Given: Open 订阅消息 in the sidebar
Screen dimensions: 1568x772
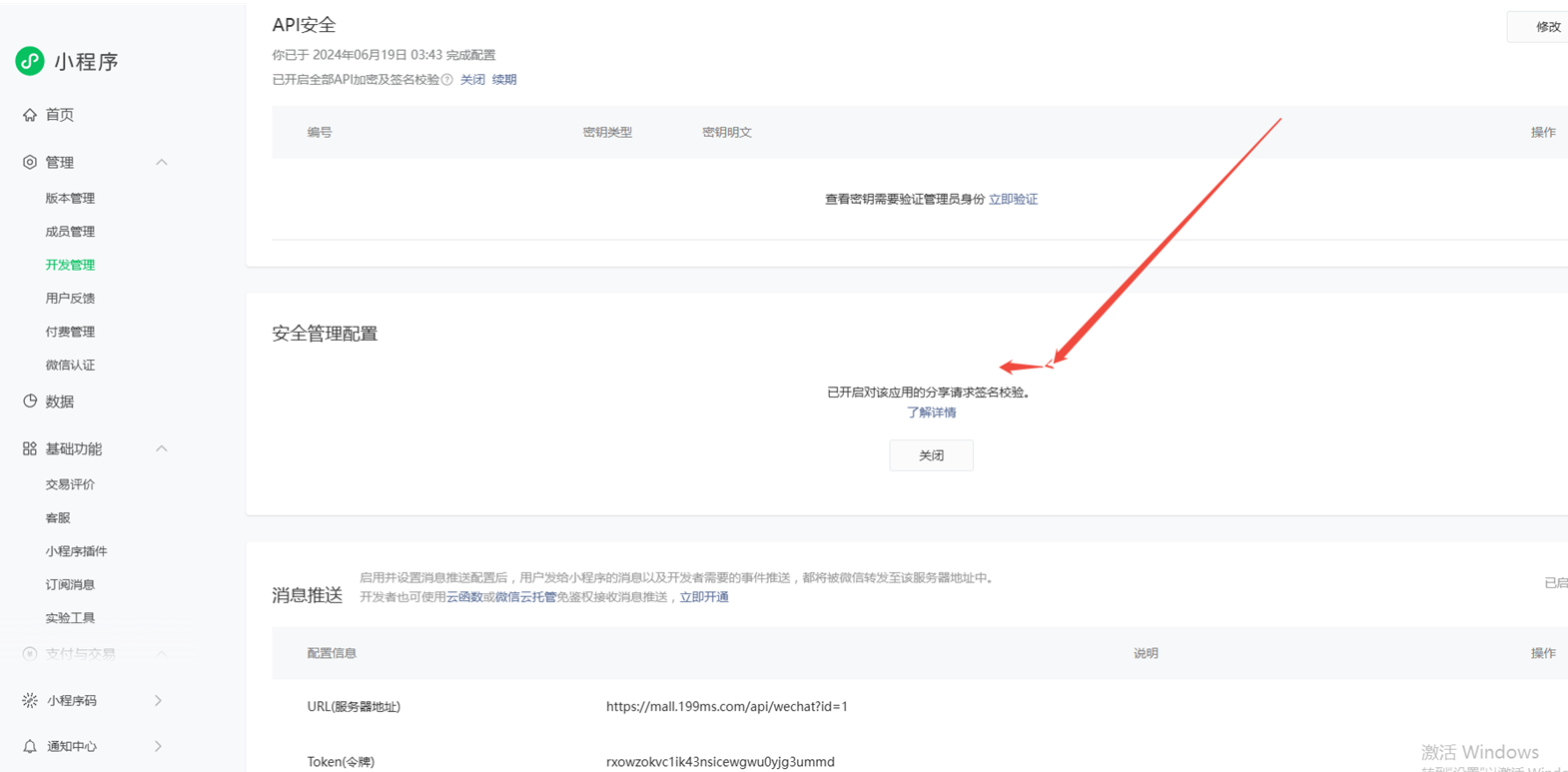Looking at the screenshot, I should click(x=70, y=585).
